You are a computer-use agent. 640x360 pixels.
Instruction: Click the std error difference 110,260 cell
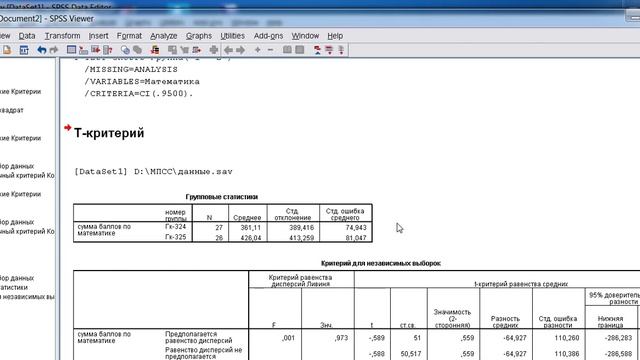567,338
